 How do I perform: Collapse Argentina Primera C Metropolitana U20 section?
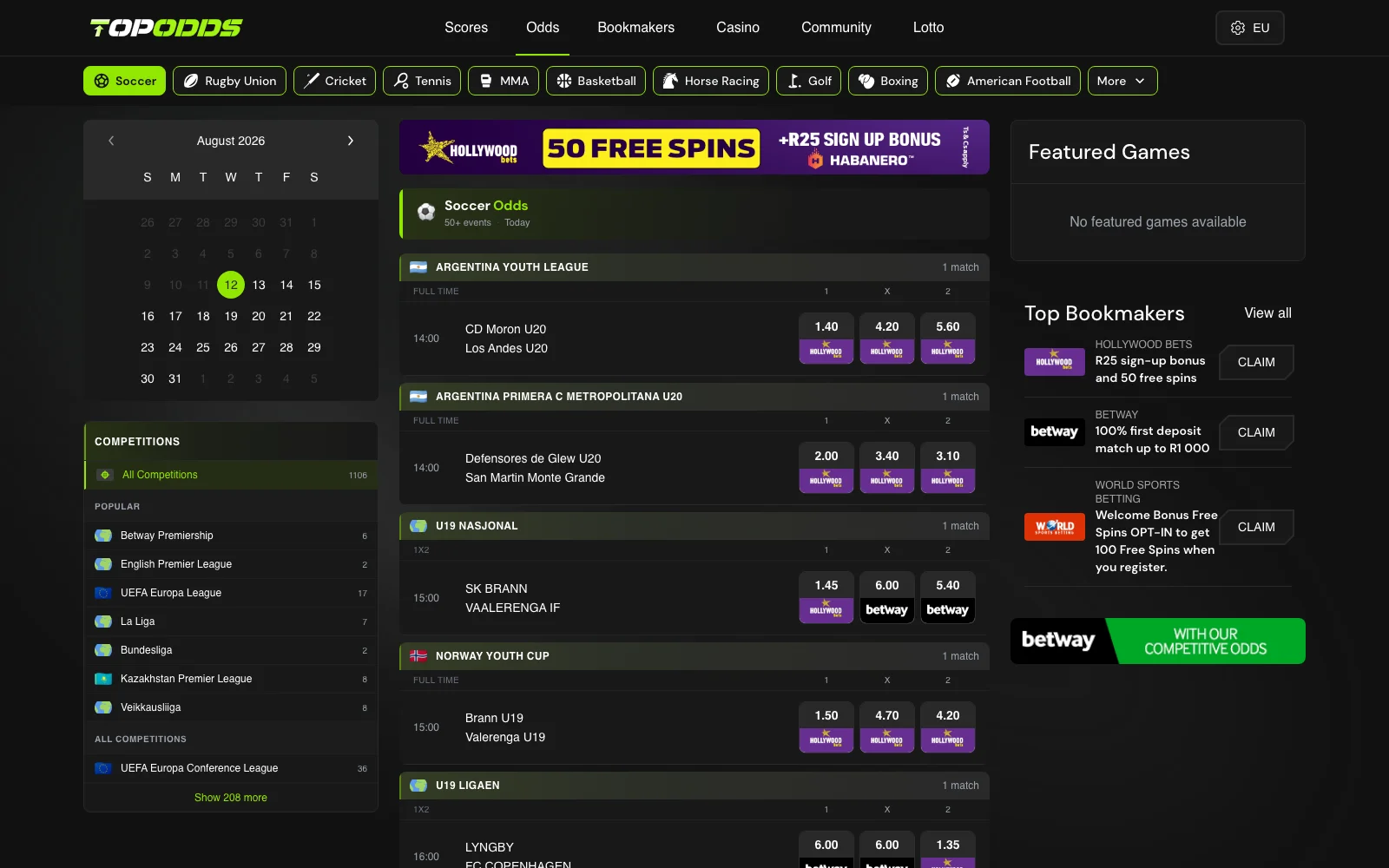694,397
